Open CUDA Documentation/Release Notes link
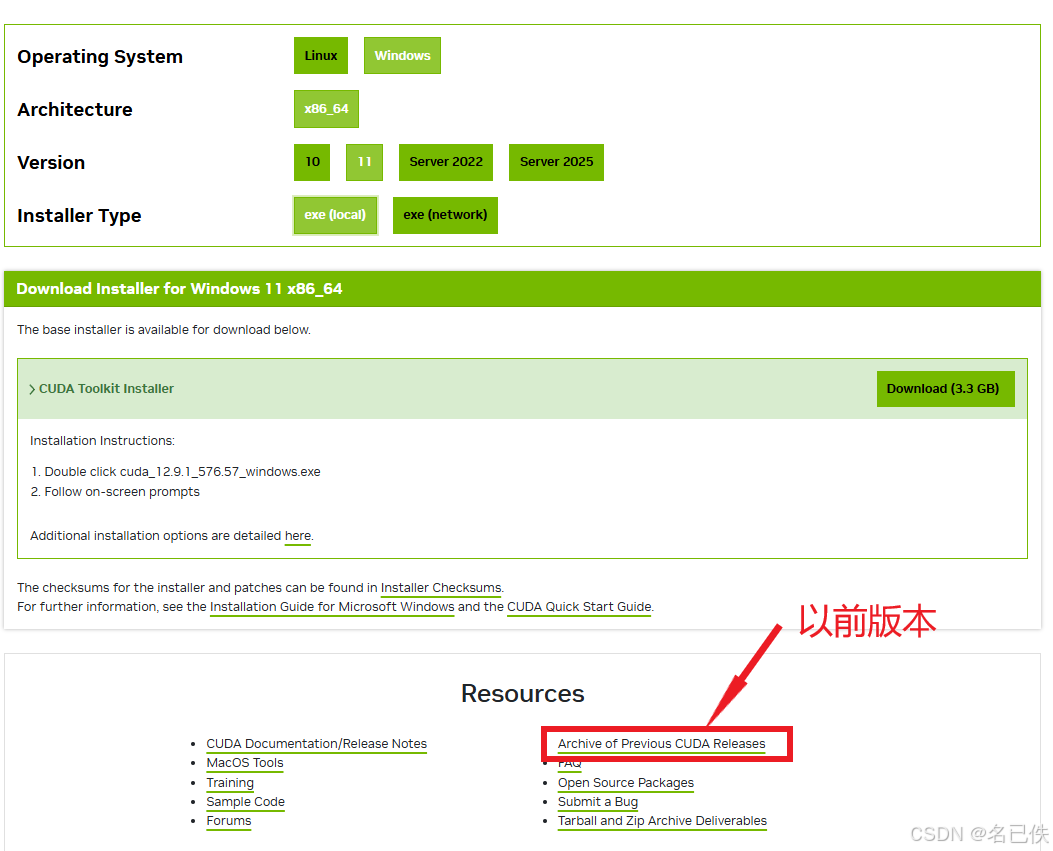Viewport: 1053px width, 851px height. (x=316, y=744)
